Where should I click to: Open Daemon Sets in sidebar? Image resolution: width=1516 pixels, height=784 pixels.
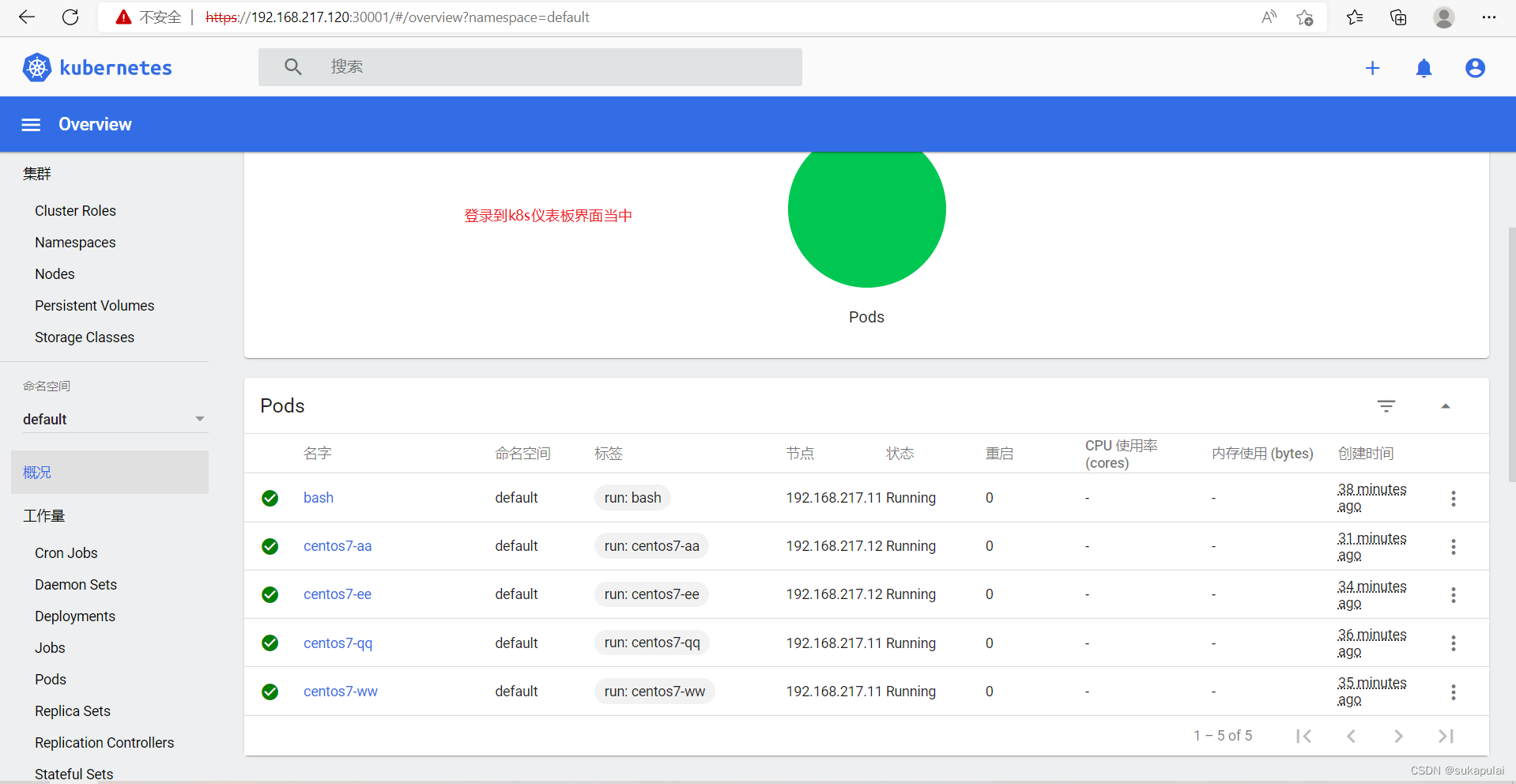(x=76, y=585)
